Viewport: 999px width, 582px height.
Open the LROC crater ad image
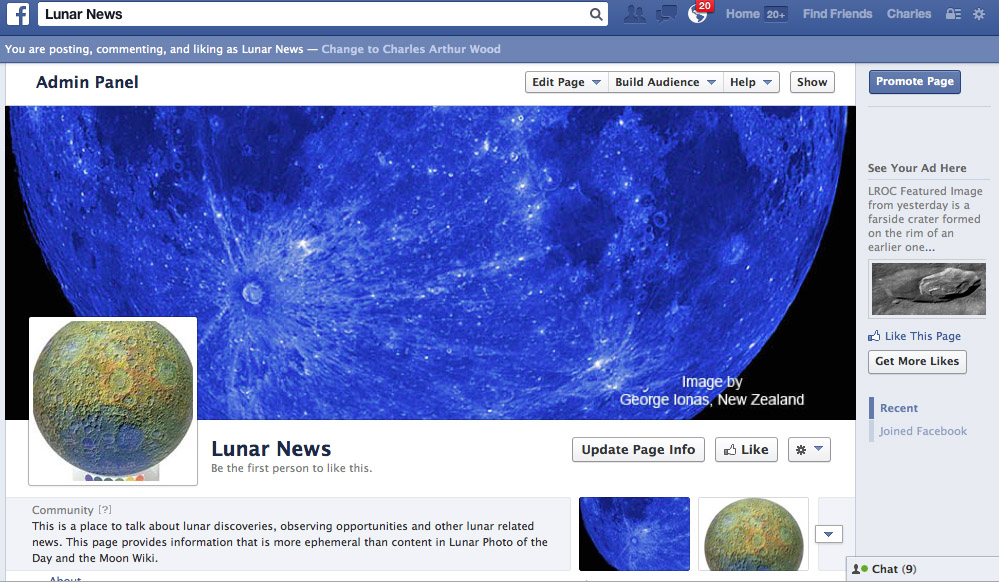point(928,289)
